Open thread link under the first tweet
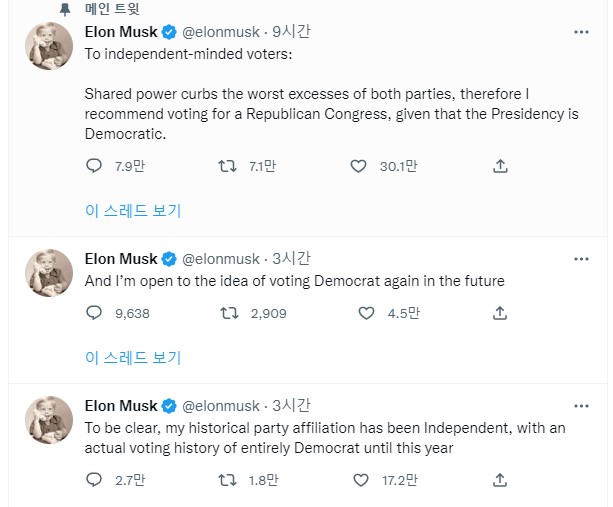 coord(133,210)
